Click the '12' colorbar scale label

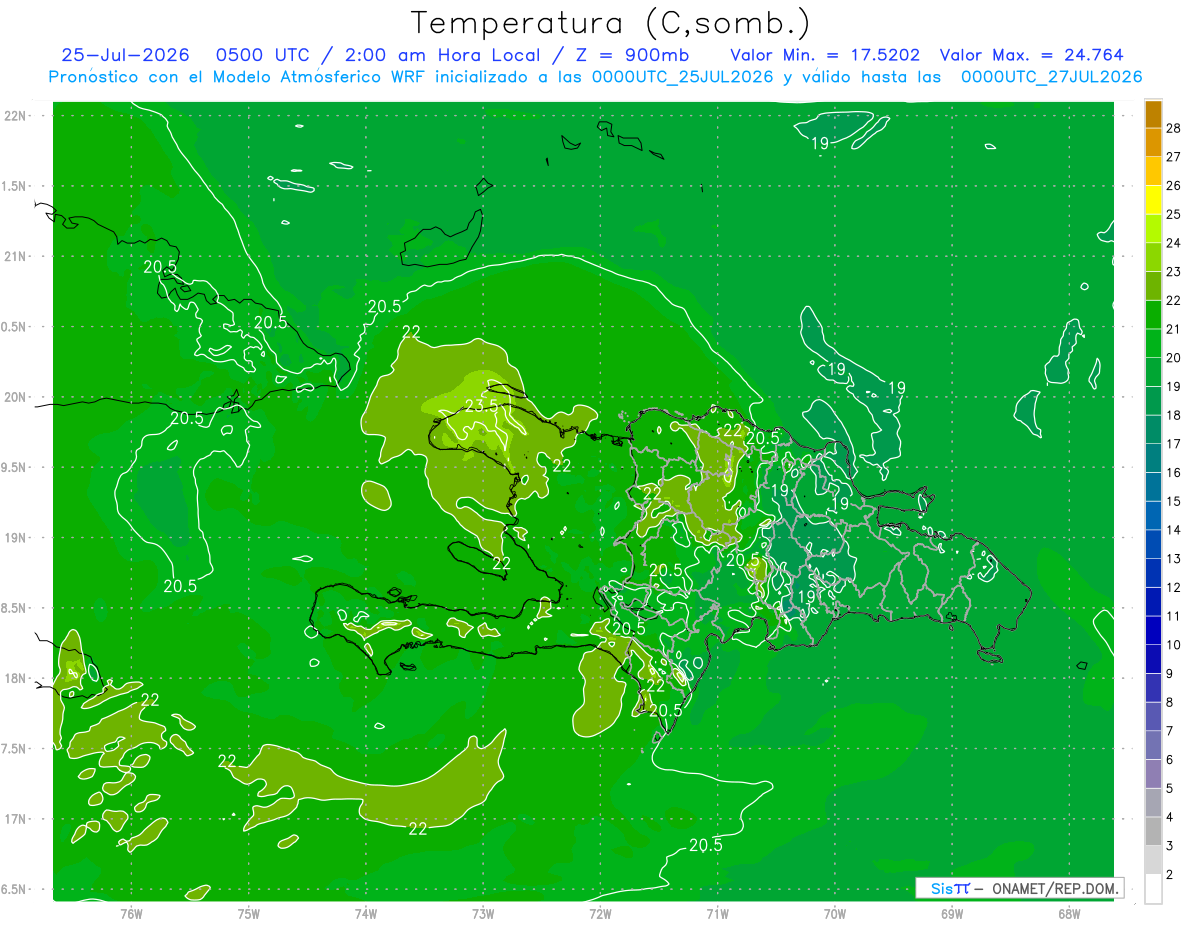(1174, 587)
